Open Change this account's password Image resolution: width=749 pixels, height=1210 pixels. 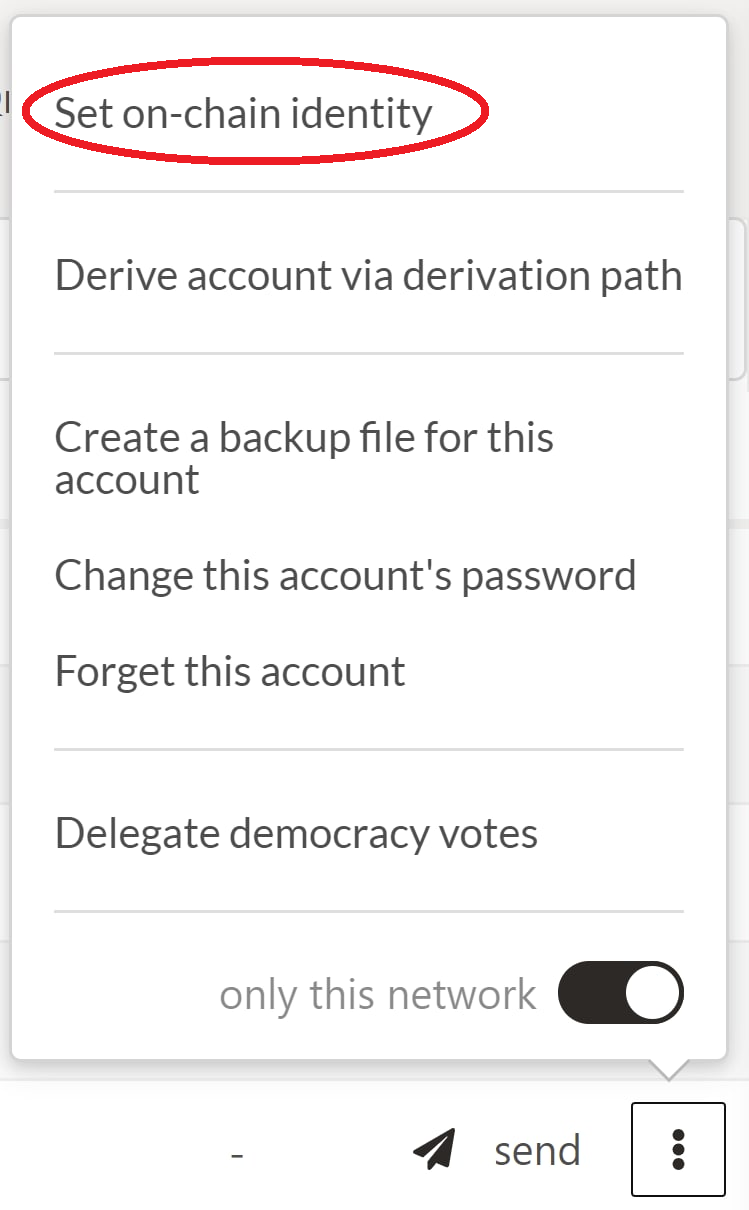point(345,576)
